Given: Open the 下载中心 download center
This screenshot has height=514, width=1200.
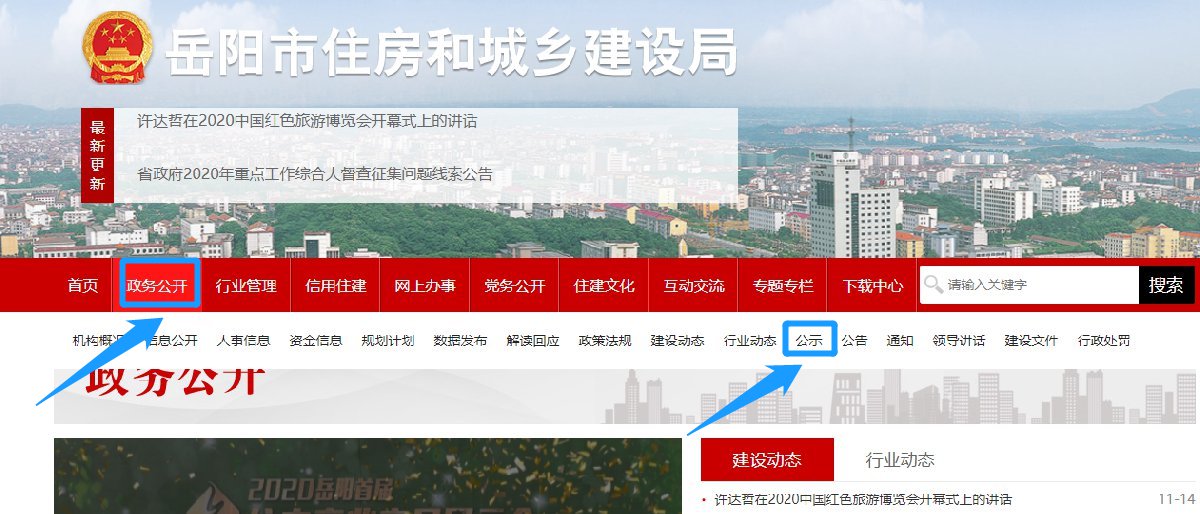Looking at the screenshot, I should click(872, 286).
